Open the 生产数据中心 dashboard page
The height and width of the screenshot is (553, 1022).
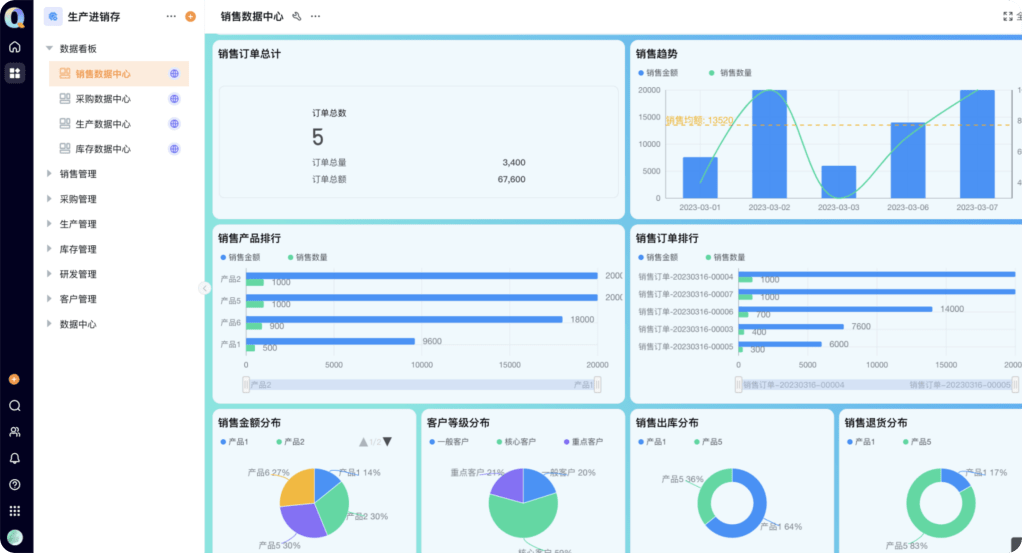[102, 124]
